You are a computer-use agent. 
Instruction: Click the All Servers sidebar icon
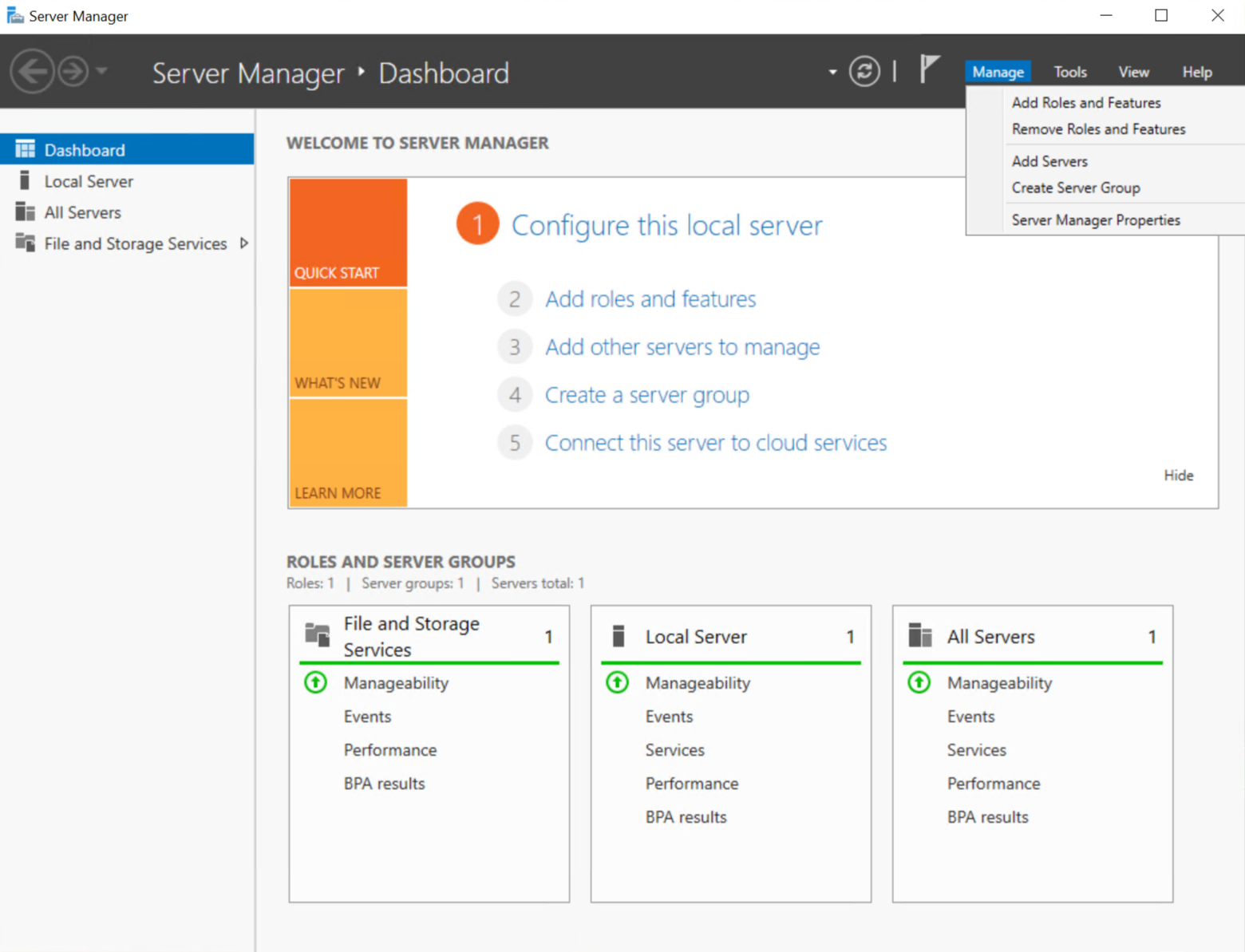click(26, 211)
